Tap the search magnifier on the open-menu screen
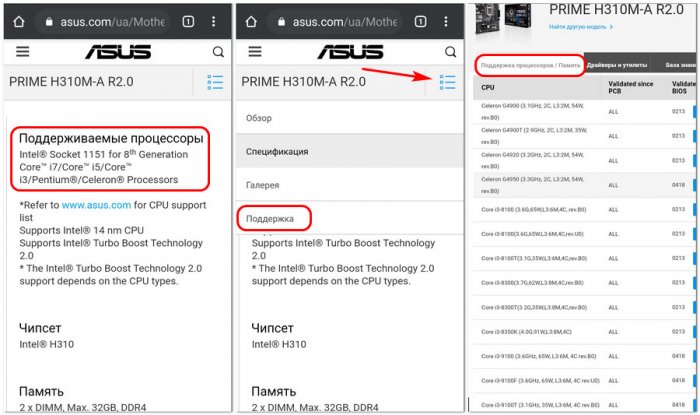Viewport: 700px width, 415px height. (x=450, y=52)
